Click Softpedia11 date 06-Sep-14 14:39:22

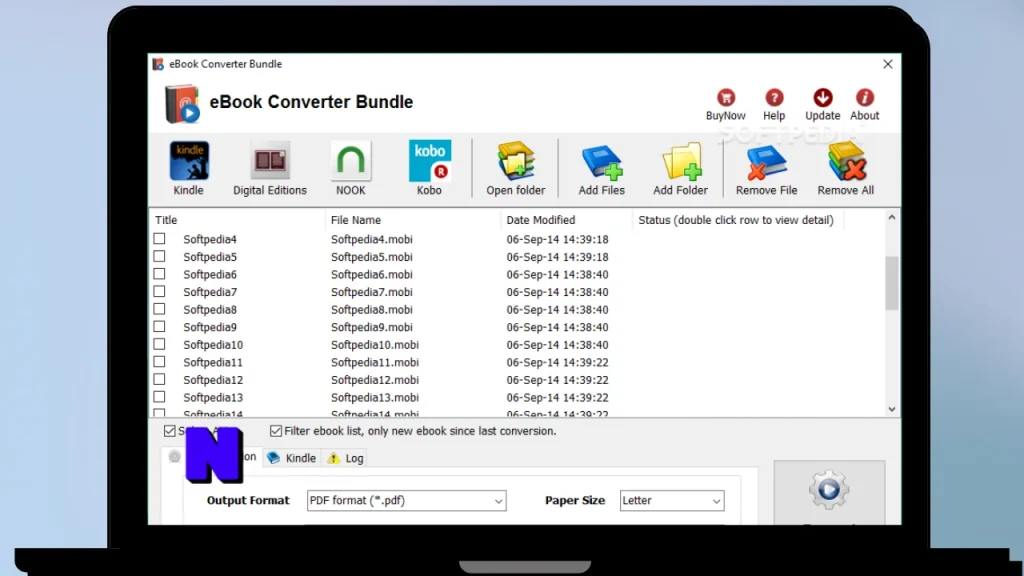557,362
